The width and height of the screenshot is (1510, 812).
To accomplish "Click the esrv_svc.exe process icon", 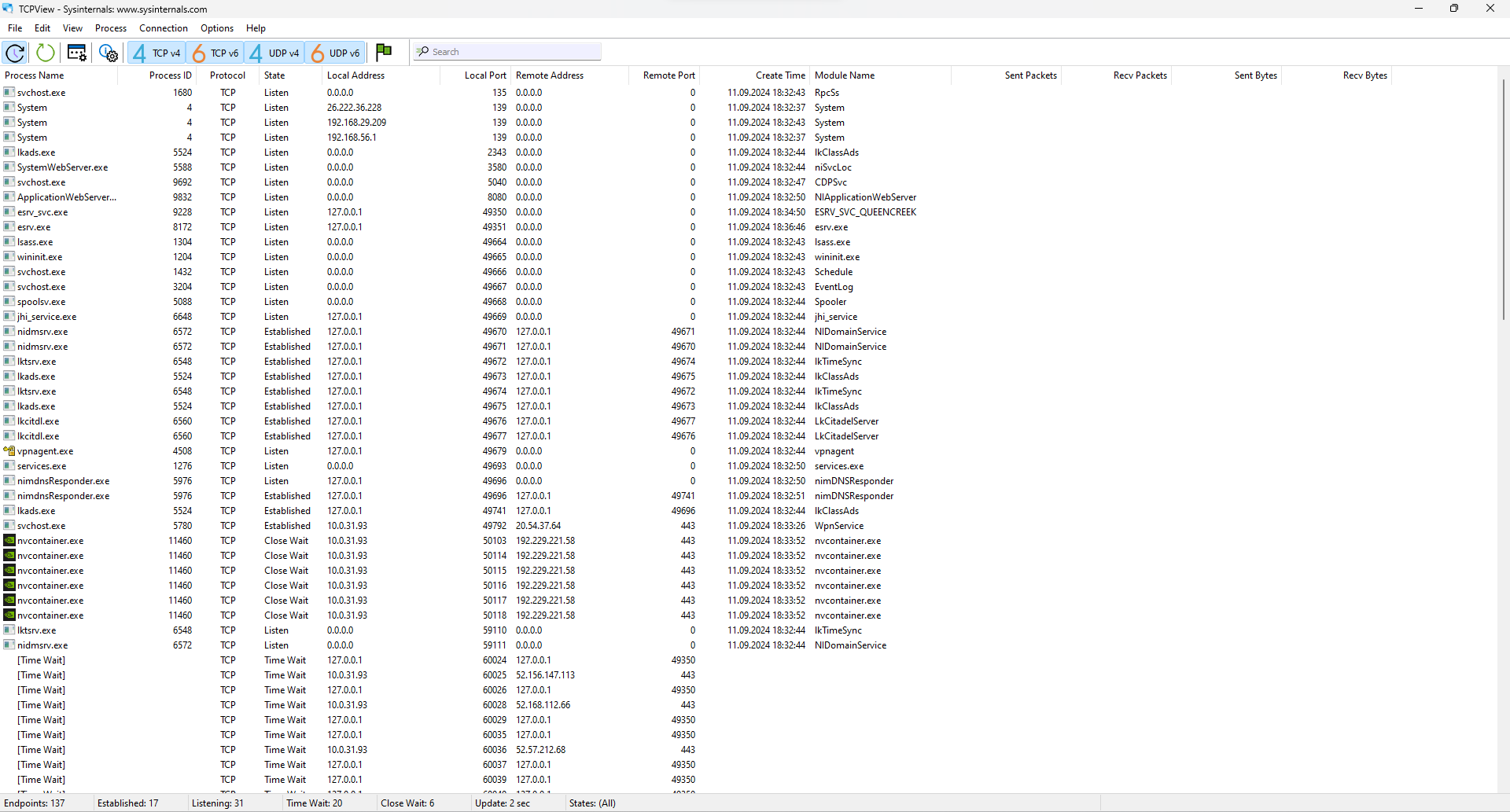I will click(9, 212).
